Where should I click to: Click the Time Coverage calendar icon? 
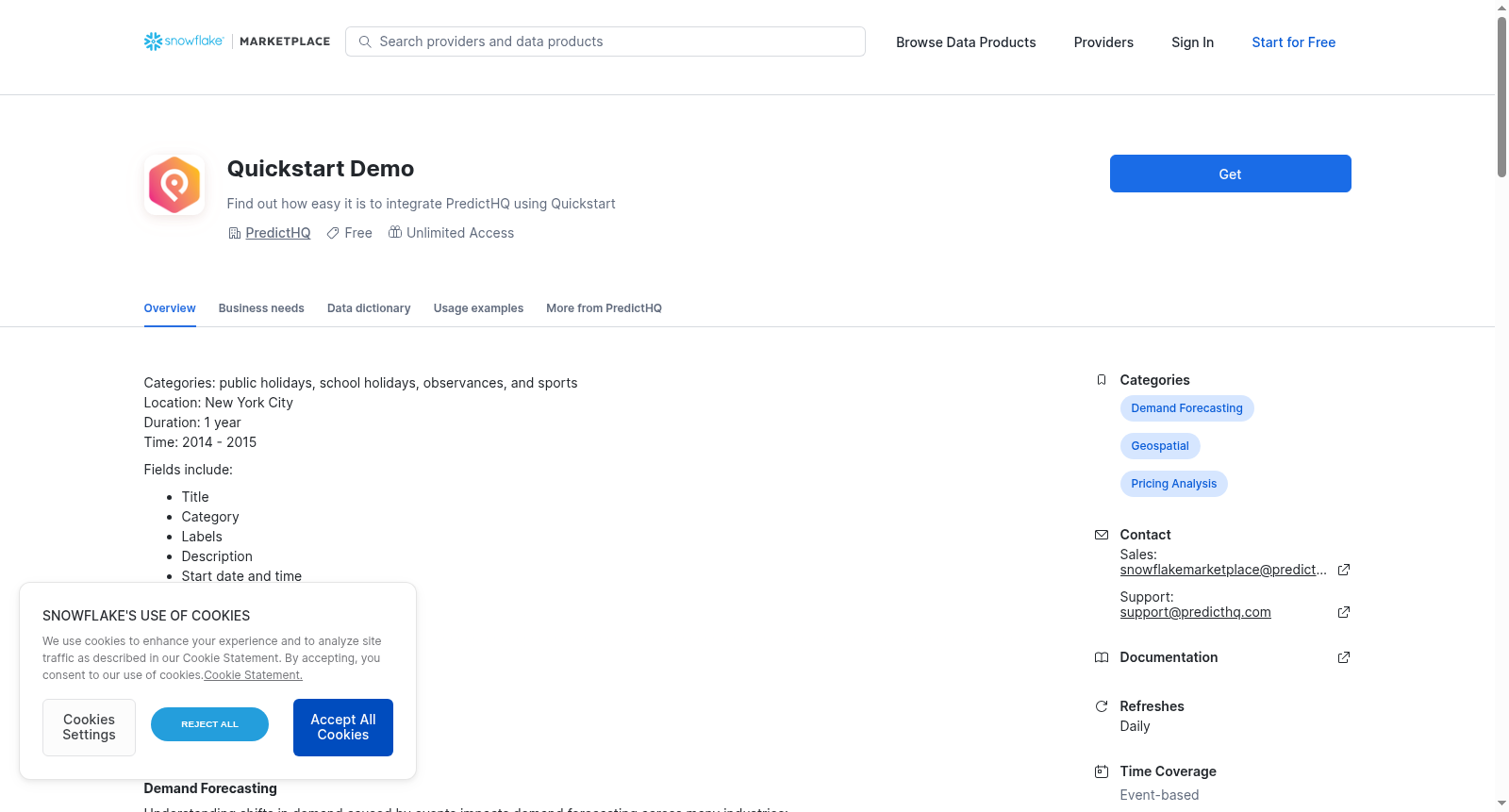(x=1102, y=771)
